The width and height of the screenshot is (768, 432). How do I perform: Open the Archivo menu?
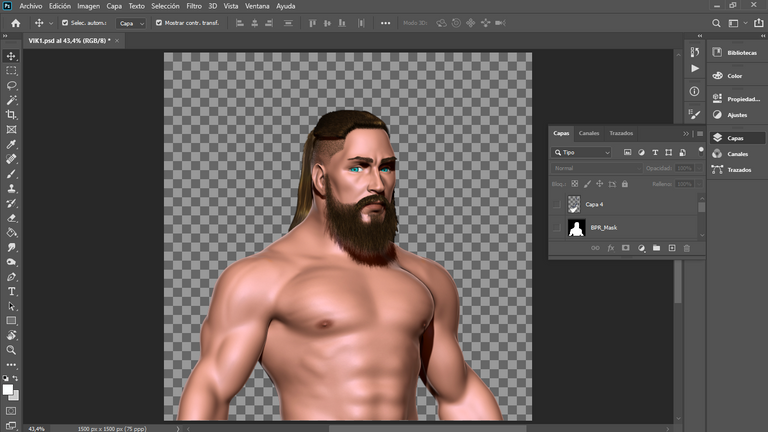tap(30, 6)
